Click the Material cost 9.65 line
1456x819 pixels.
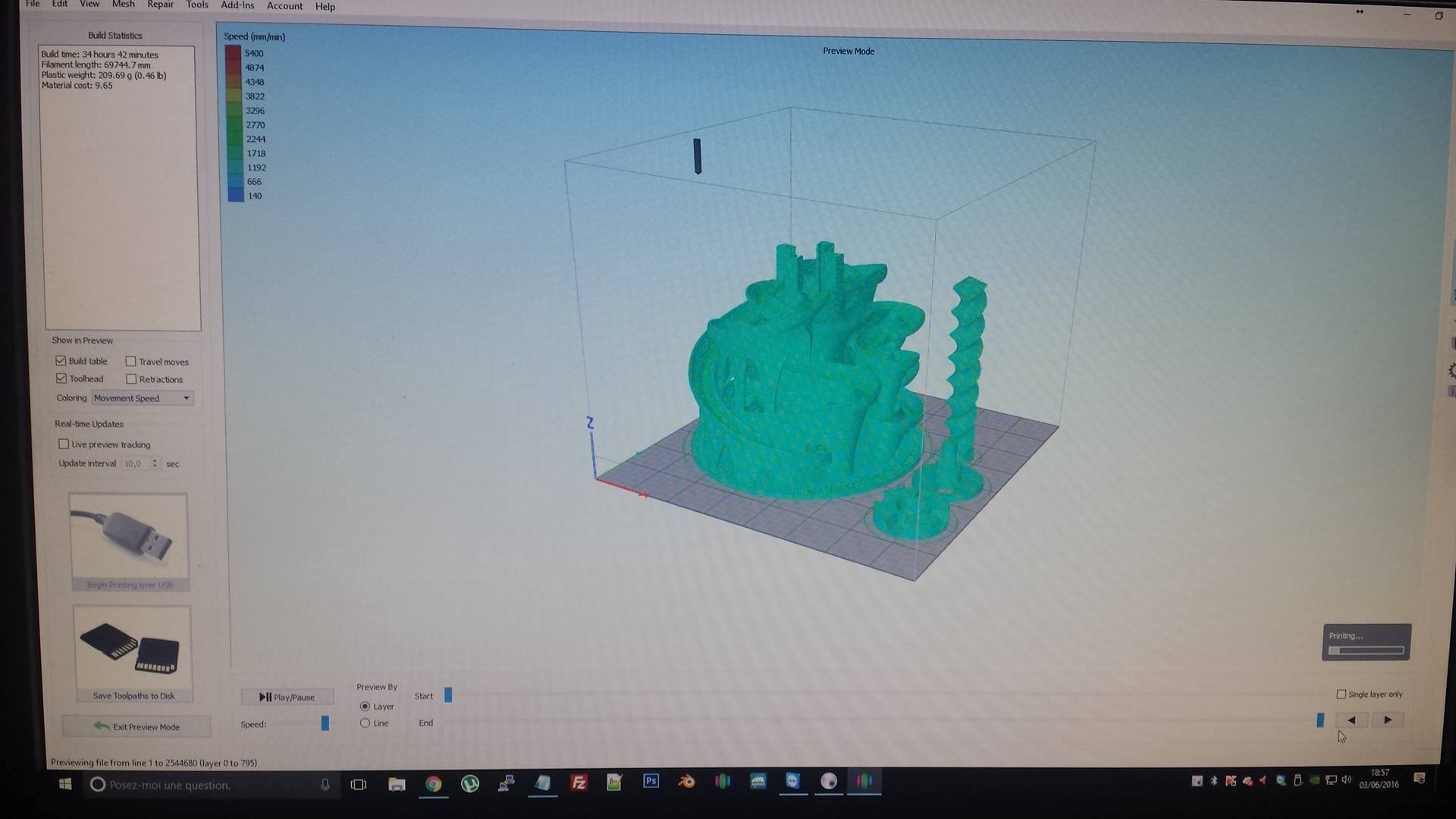(77, 86)
